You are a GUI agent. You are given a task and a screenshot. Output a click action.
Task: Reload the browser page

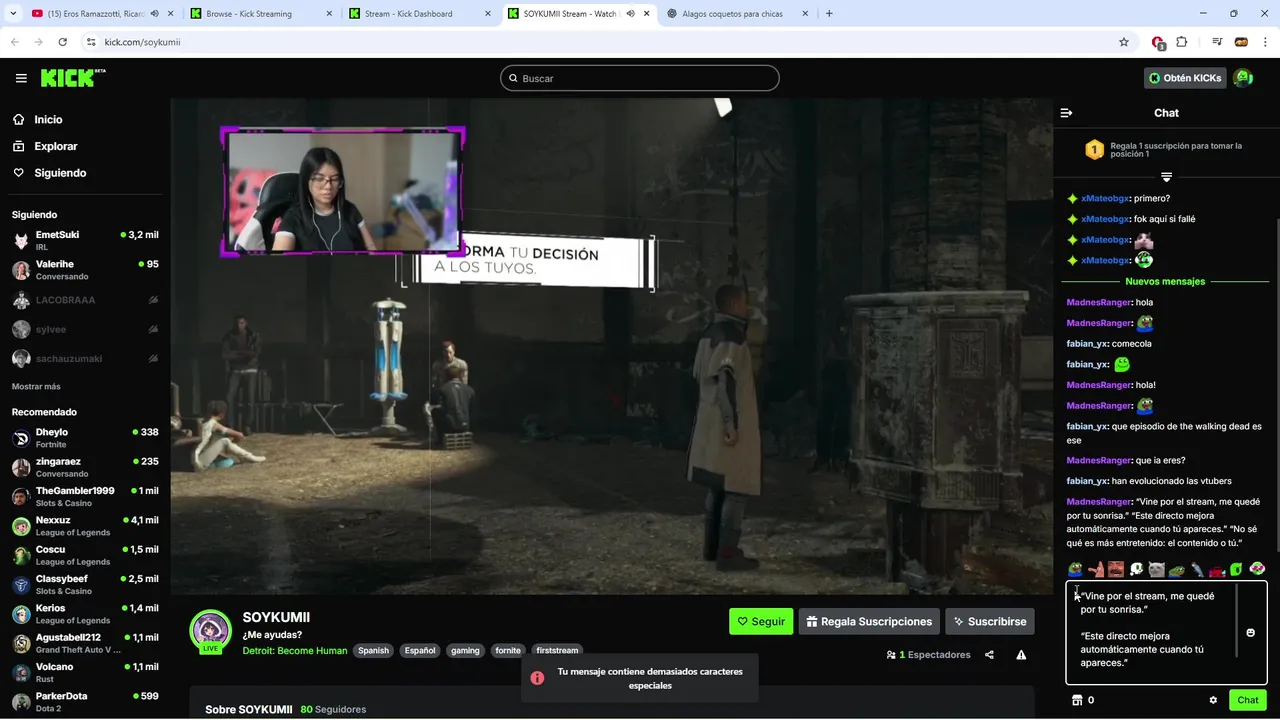63,42
